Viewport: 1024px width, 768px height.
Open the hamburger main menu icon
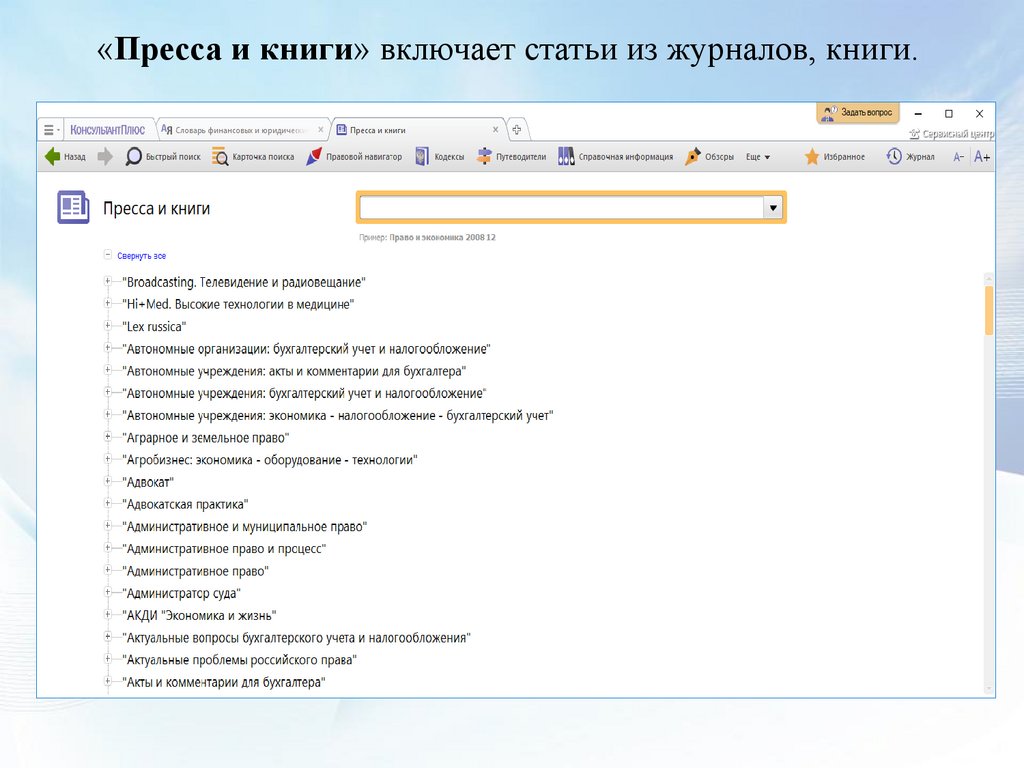pyautogui.click(x=49, y=130)
